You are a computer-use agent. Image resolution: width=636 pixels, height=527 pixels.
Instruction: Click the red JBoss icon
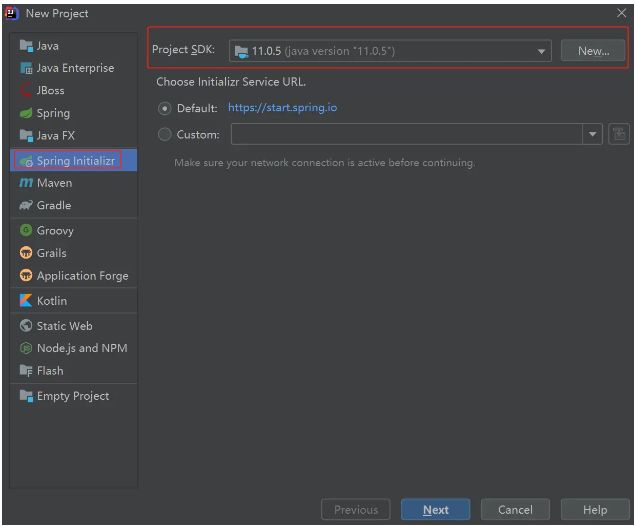26,90
